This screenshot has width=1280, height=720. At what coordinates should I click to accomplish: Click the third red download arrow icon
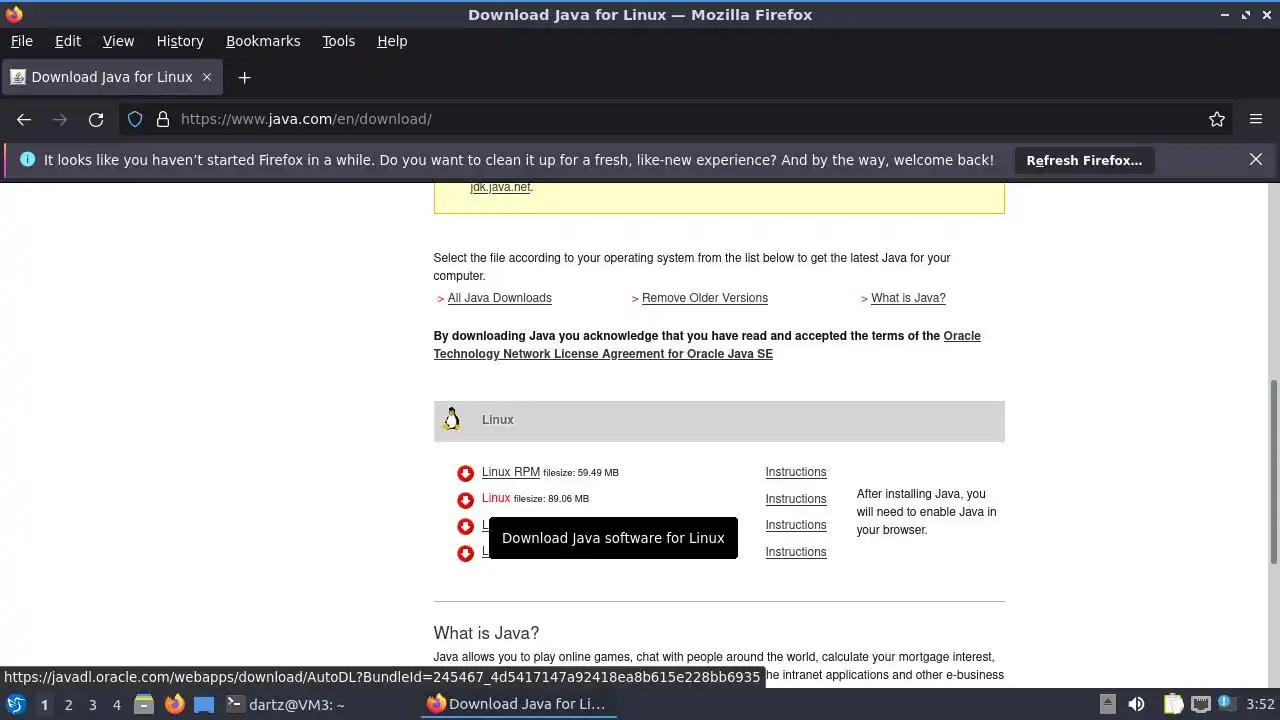[465, 526]
